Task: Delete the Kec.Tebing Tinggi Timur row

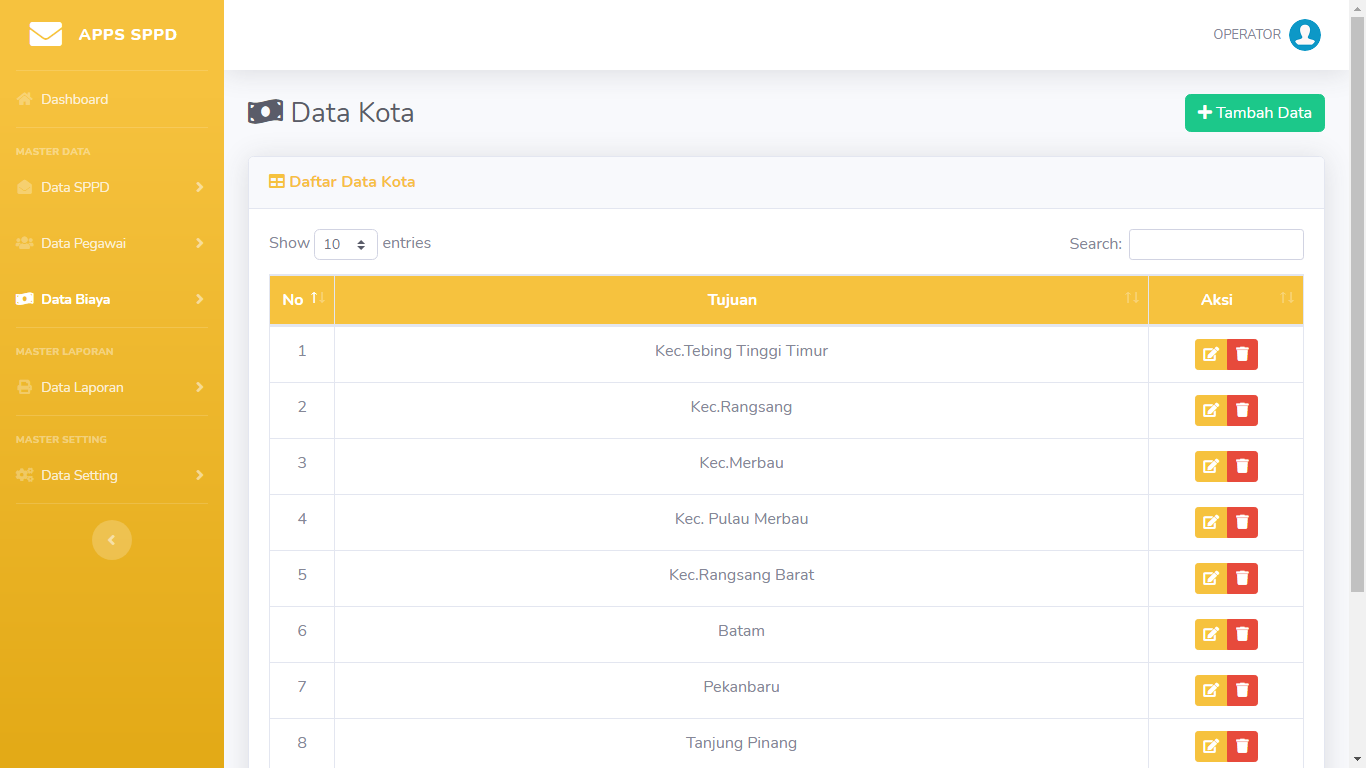Action: [1242, 354]
